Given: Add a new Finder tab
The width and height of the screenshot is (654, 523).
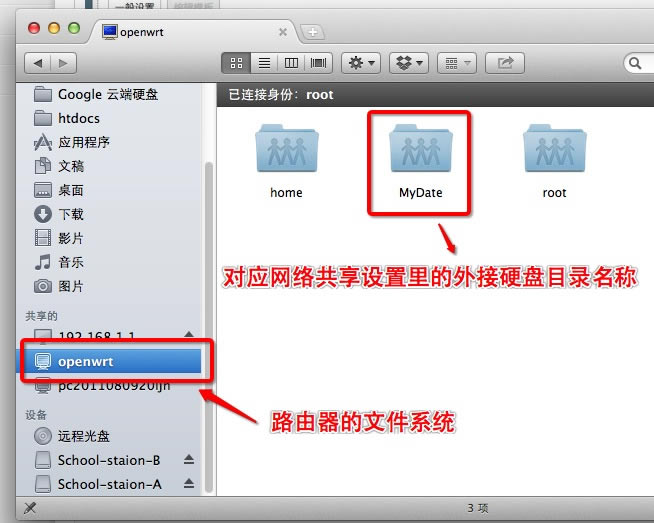Looking at the screenshot, I should (x=312, y=32).
